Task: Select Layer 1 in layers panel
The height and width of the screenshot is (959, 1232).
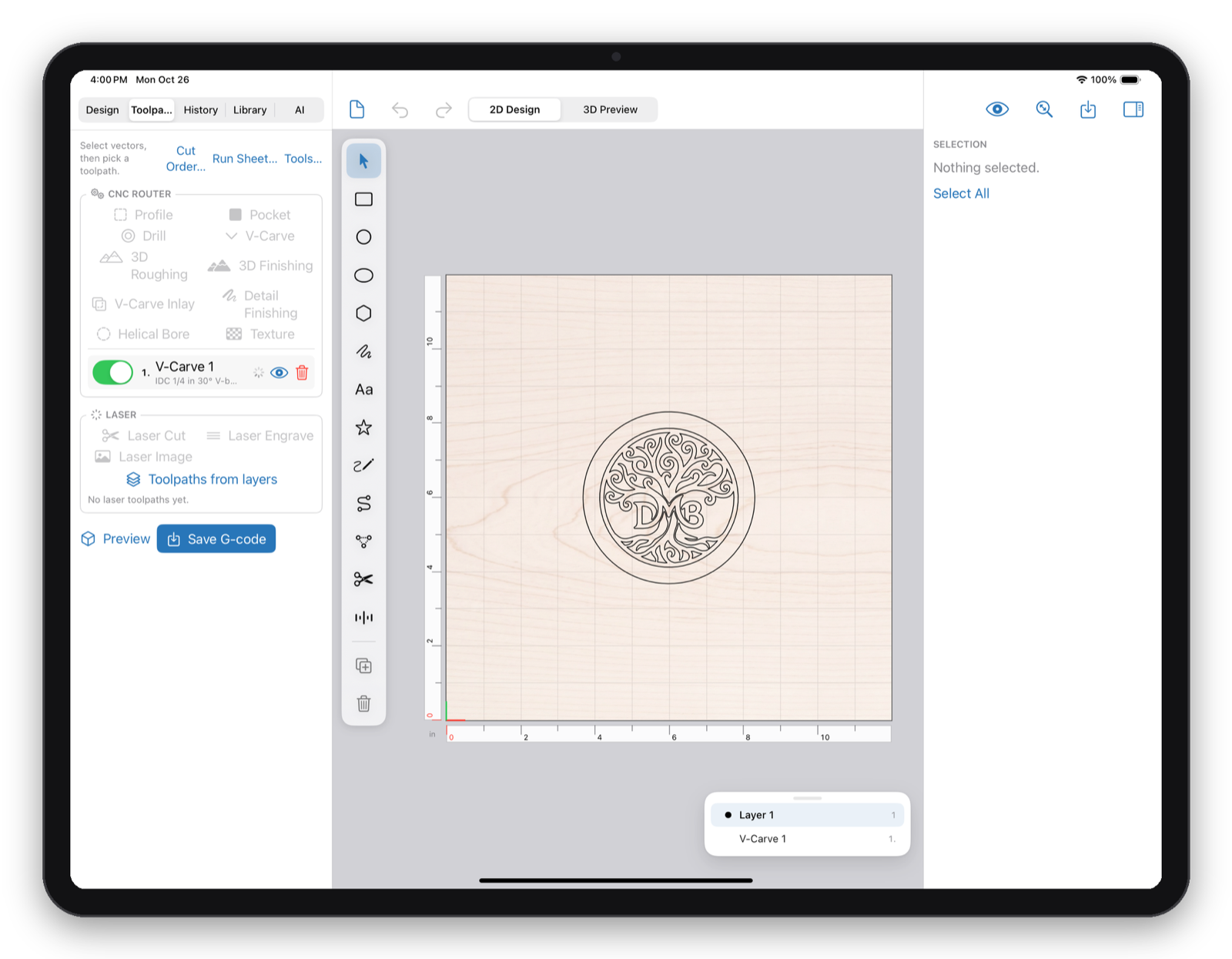Action: pyautogui.click(x=807, y=815)
